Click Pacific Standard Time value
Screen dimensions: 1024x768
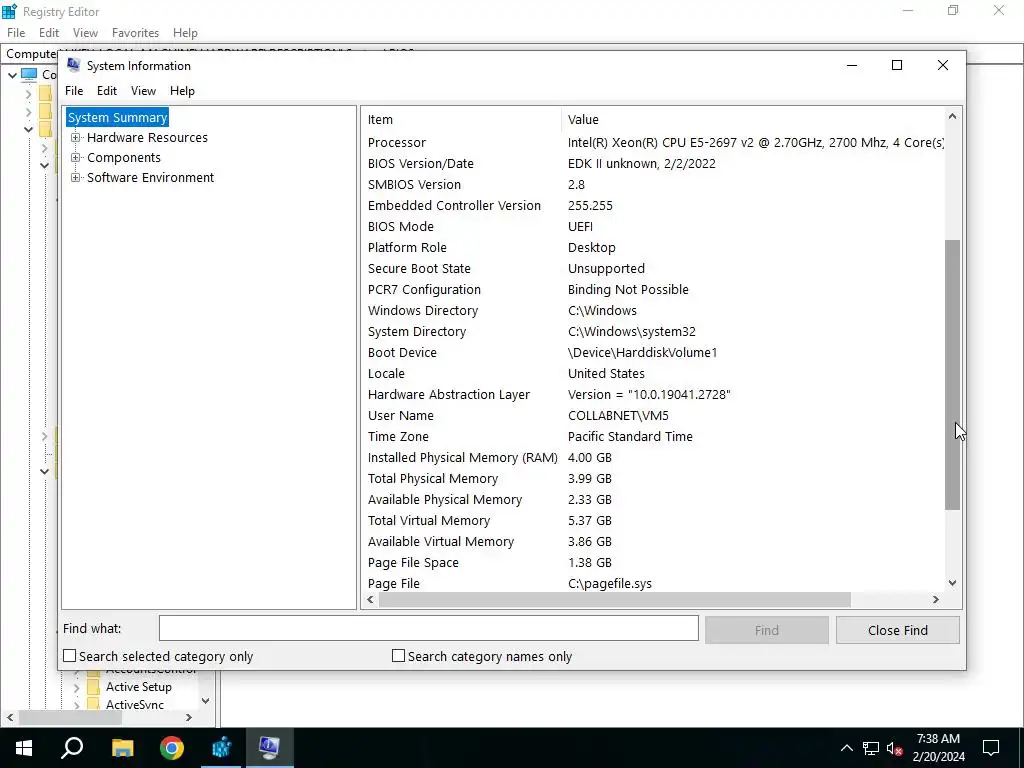pos(630,436)
